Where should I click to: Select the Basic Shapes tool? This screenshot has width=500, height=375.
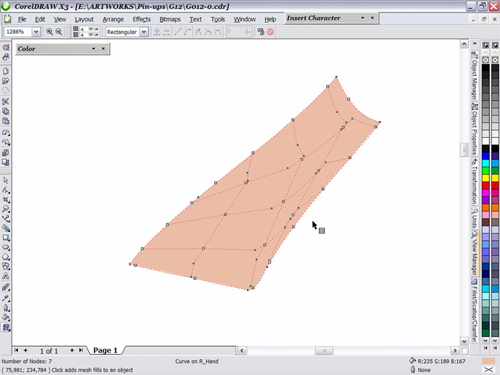pos(6,266)
